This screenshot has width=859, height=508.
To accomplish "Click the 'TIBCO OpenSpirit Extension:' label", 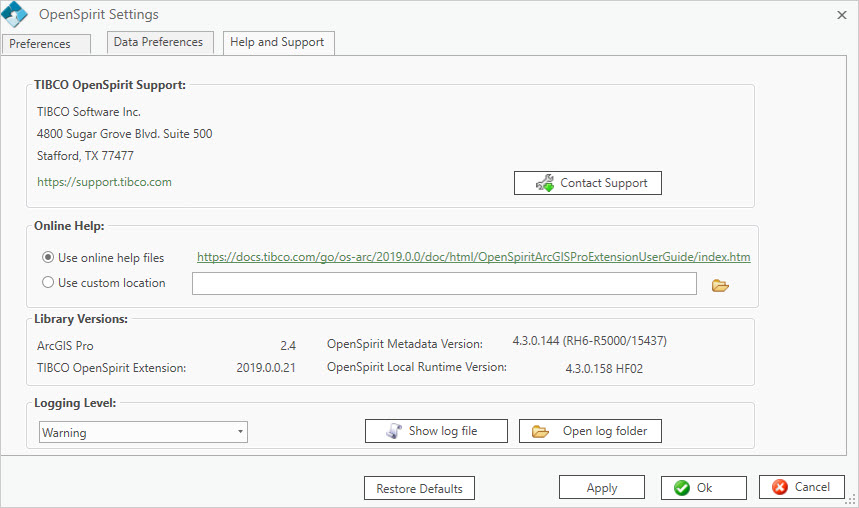I will (x=111, y=368).
